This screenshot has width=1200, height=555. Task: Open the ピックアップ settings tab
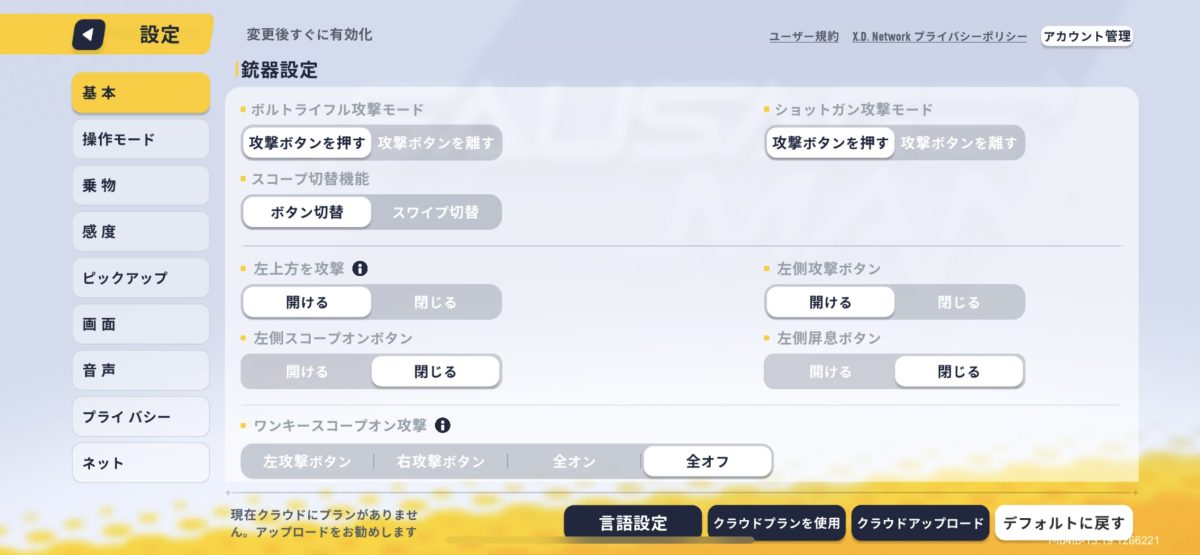click(141, 277)
